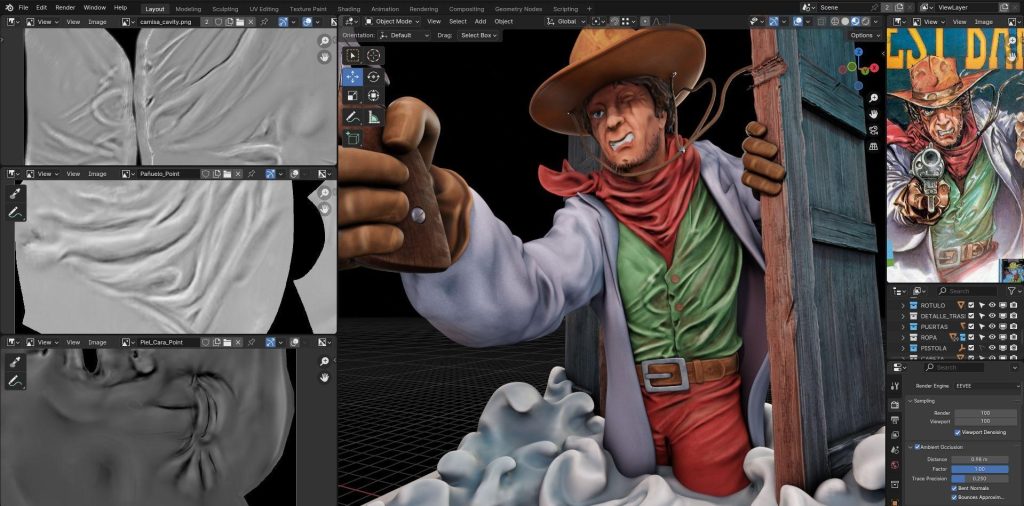Enable the Viewport Denoising checkbox
Viewport: 1024px width, 506px height.
point(957,432)
